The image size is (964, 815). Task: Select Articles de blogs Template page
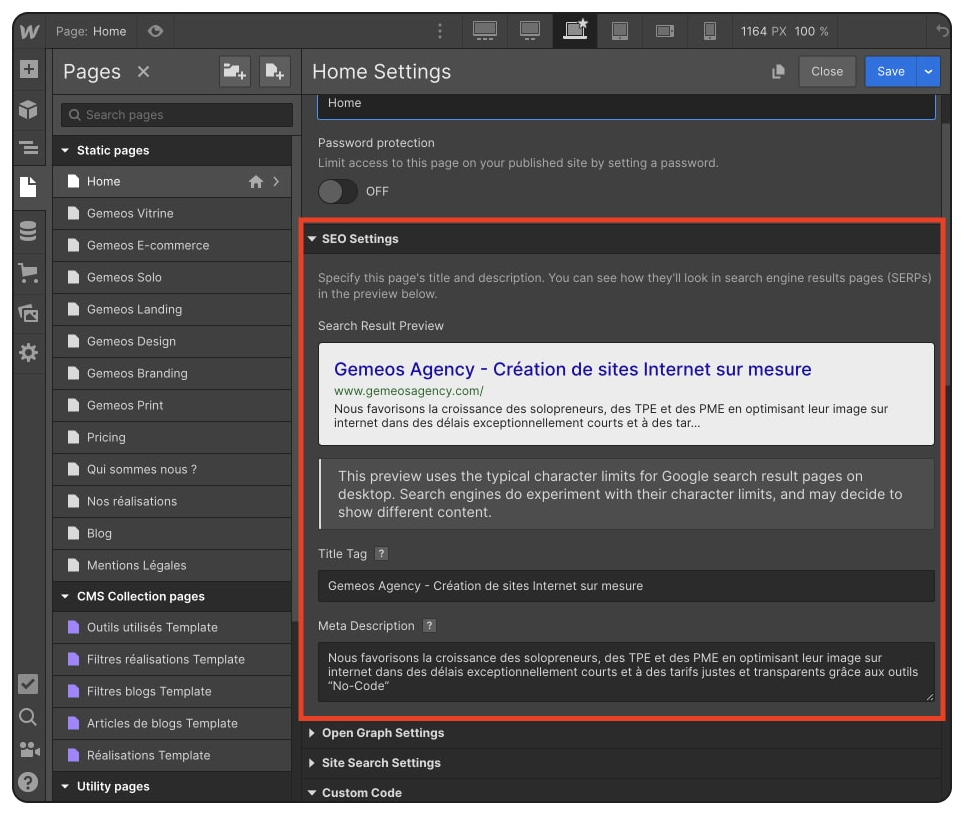tap(172, 723)
